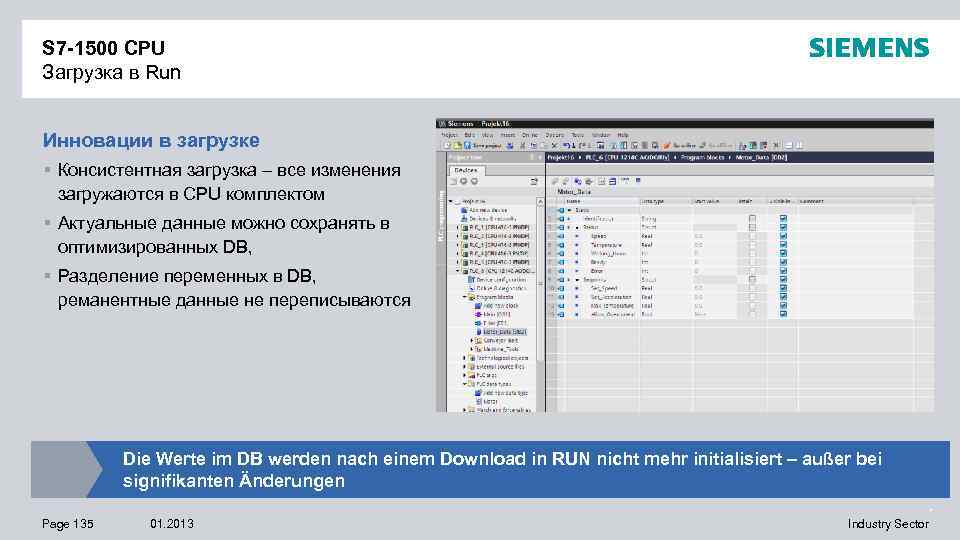Open the Insert menu
The image size is (960, 540).
(x=508, y=135)
